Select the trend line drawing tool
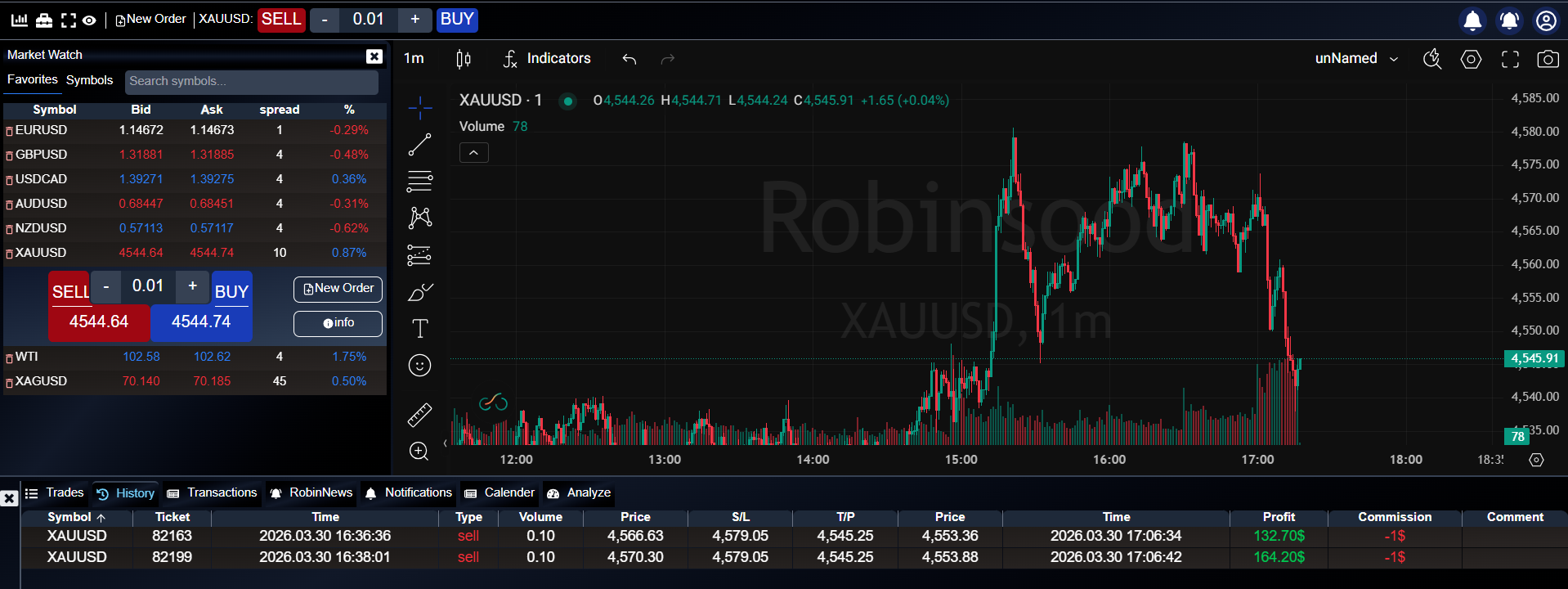Viewport: 1568px width, 589px height. [x=419, y=145]
